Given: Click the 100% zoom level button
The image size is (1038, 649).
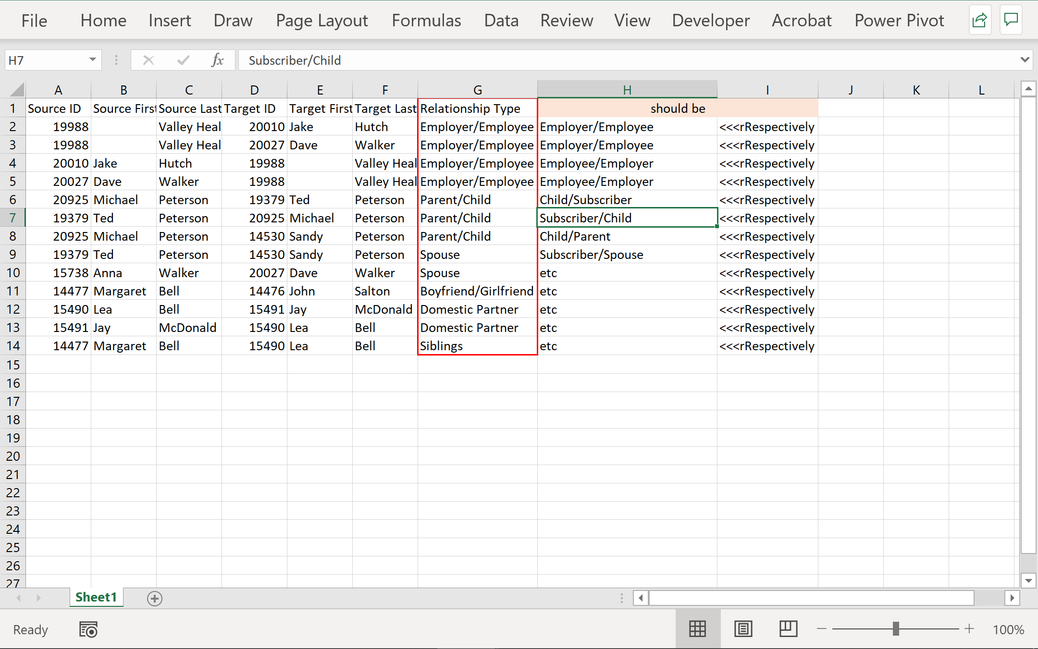Looking at the screenshot, I should point(1008,629).
